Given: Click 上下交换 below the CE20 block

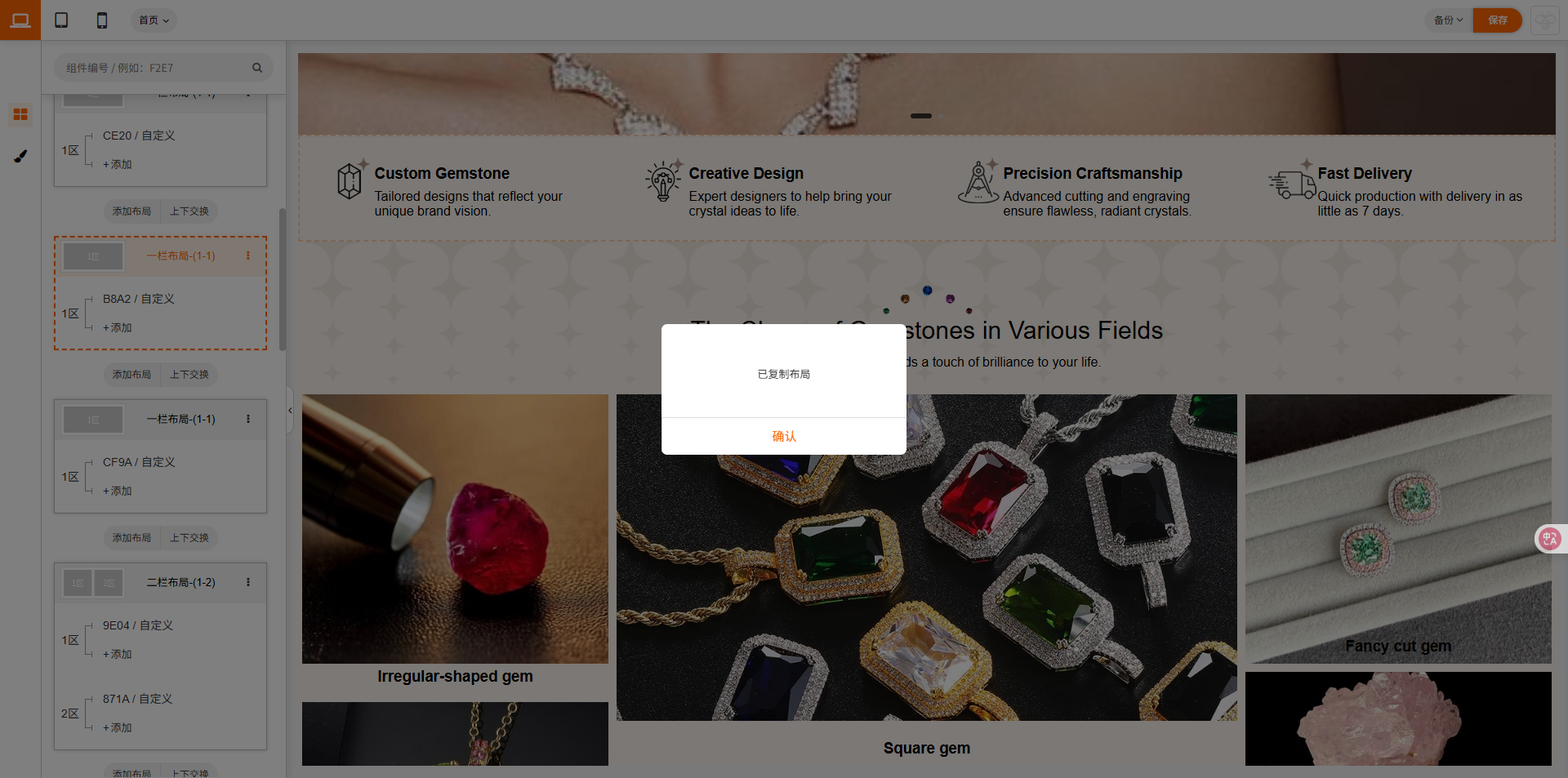Looking at the screenshot, I should point(189,211).
